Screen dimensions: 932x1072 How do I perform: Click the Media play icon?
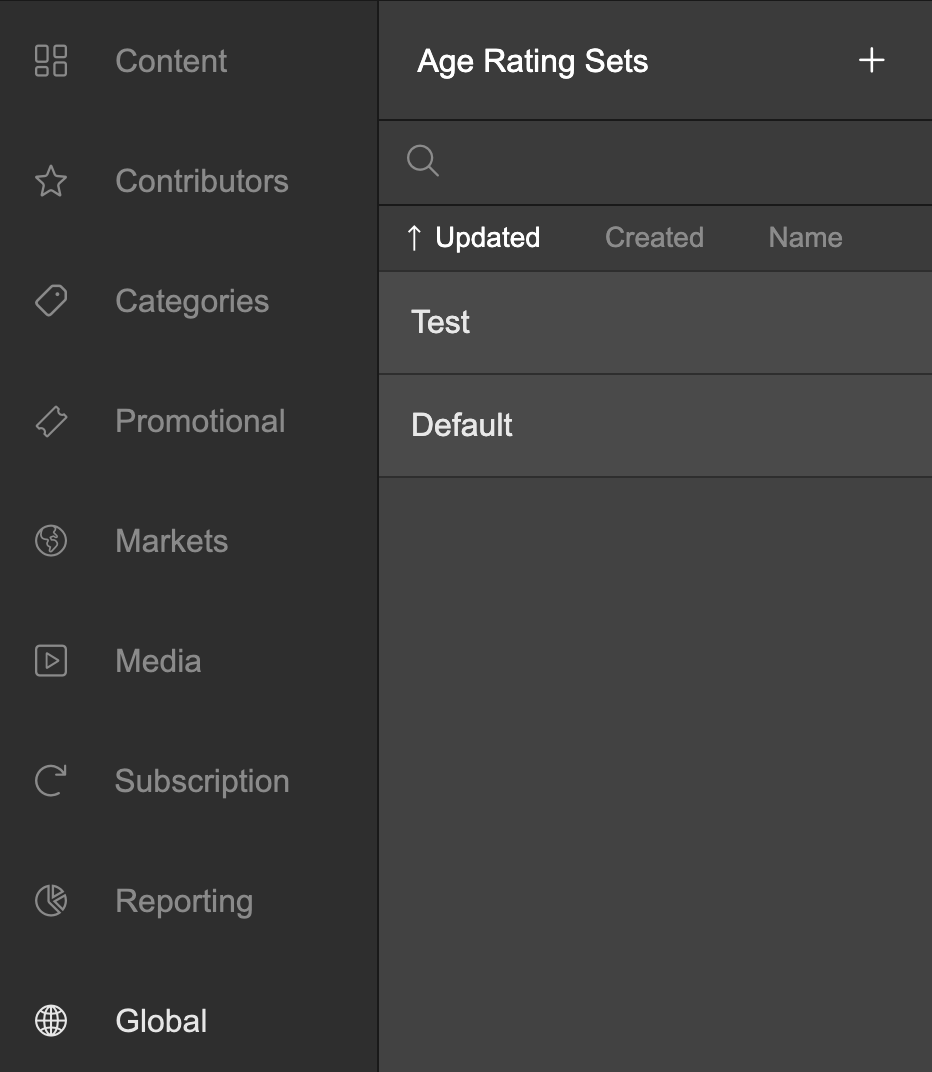[51, 661]
